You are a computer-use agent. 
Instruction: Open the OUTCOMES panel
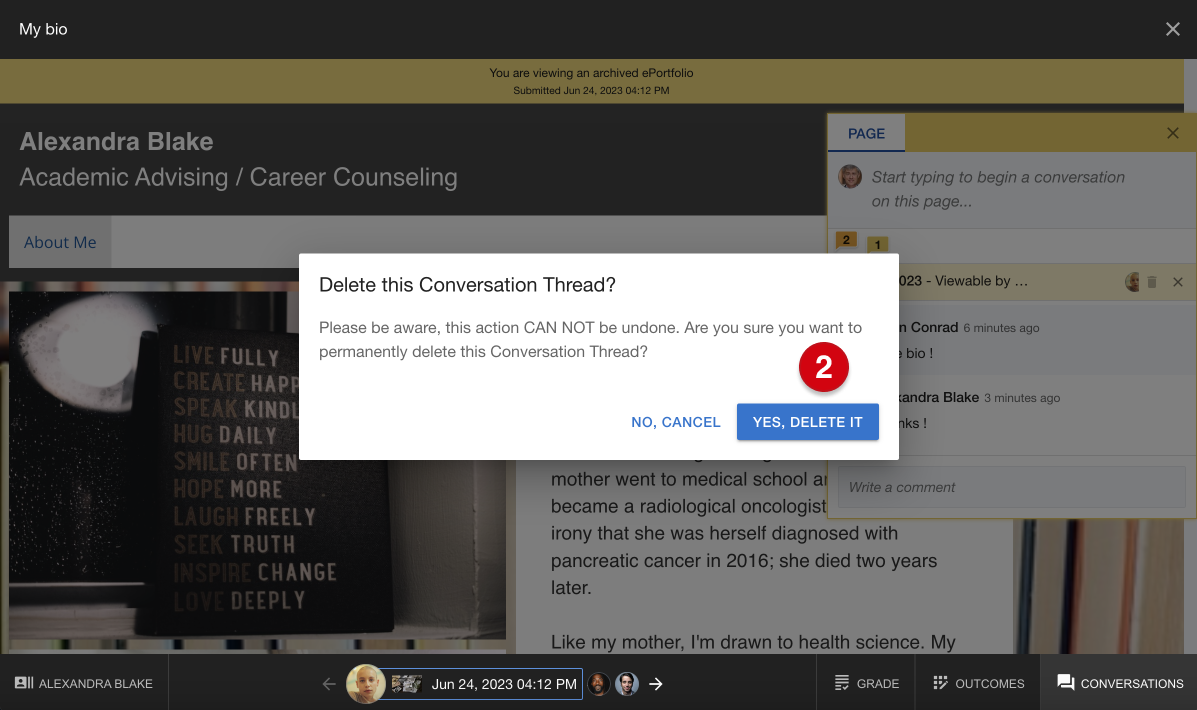[979, 683]
